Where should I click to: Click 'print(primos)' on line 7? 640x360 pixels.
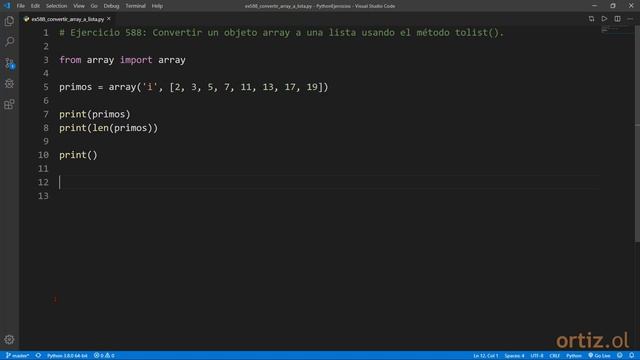95,114
